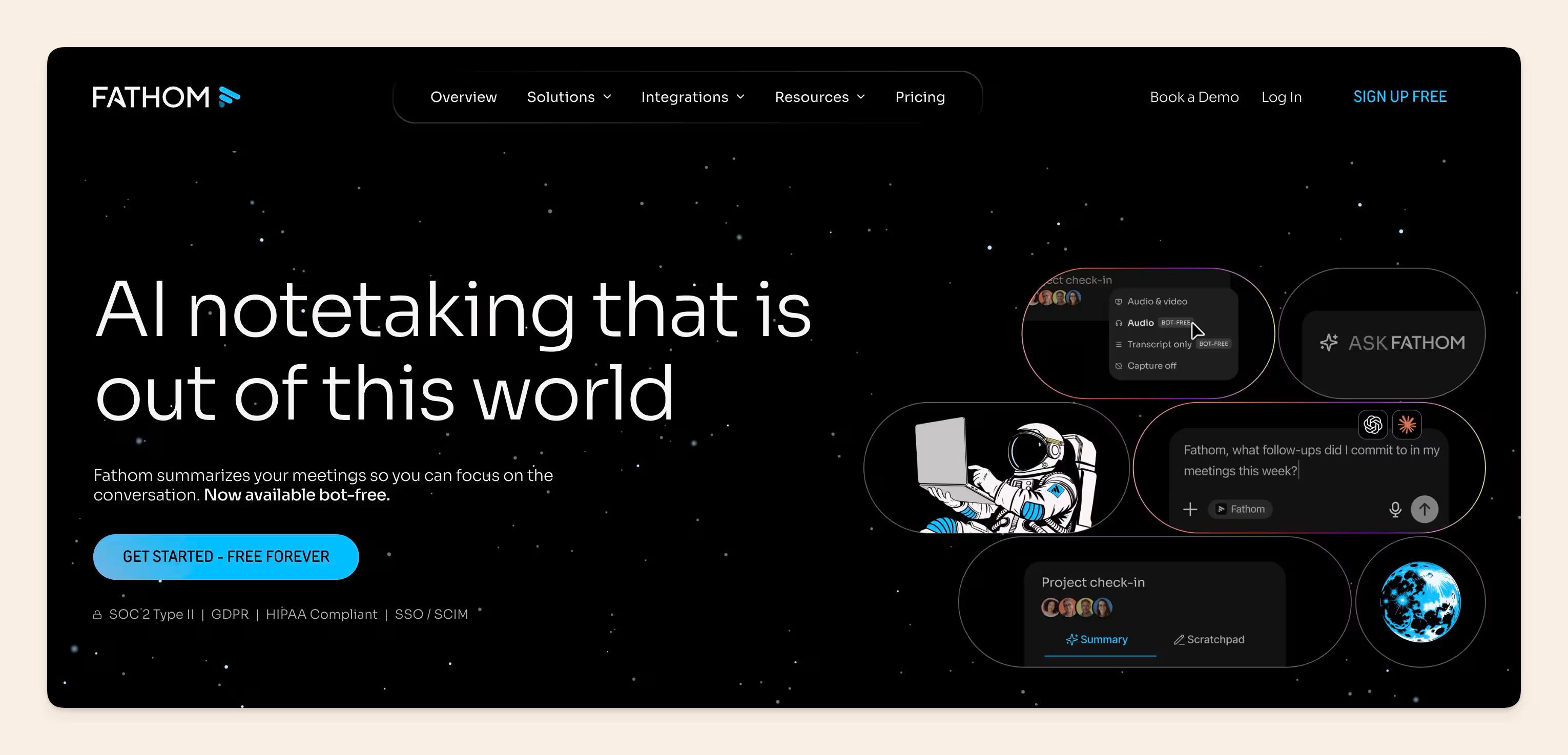
Task: Click the Fathom source chip
Action: 1240,509
